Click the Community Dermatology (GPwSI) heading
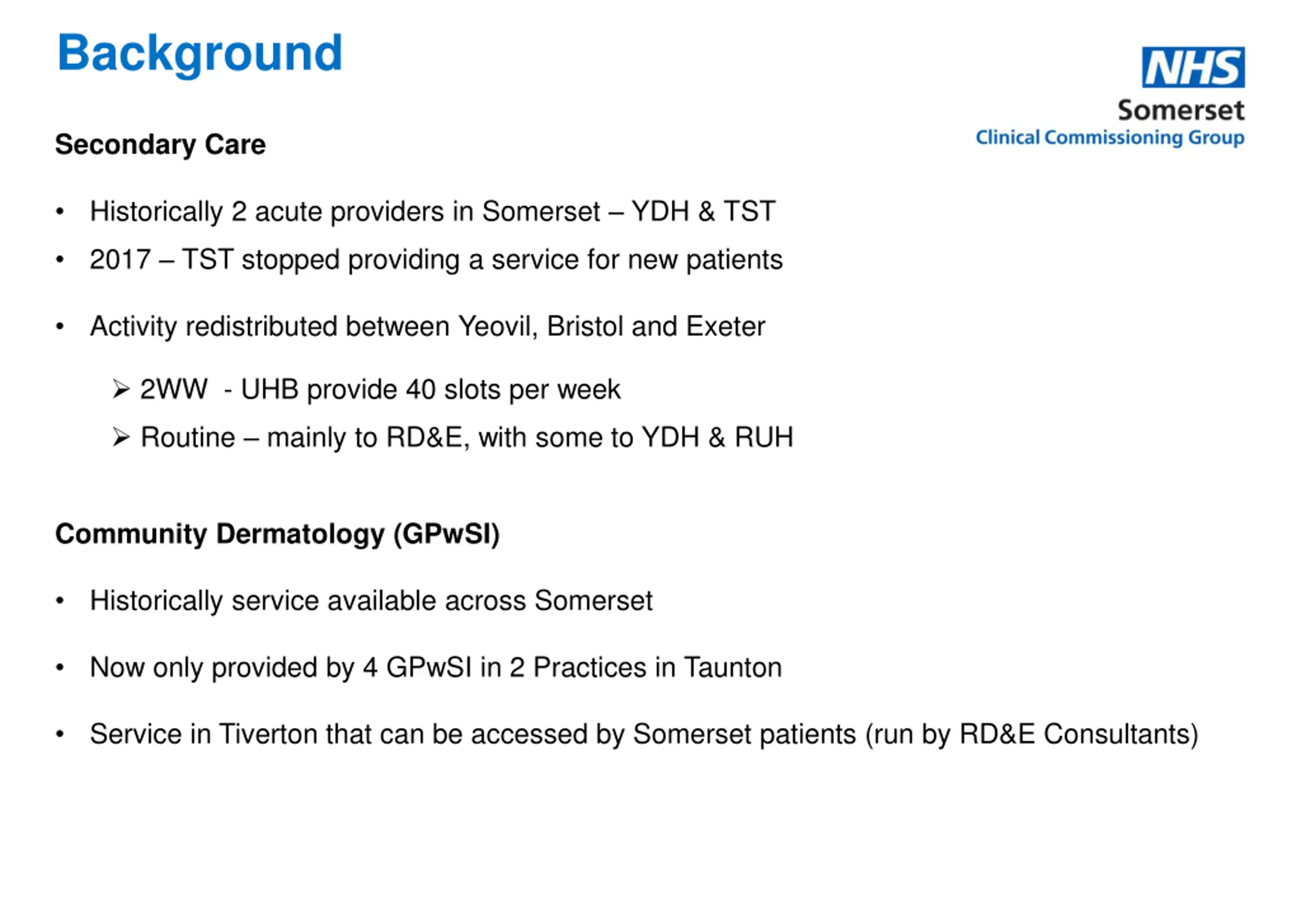 pyautogui.click(x=277, y=534)
